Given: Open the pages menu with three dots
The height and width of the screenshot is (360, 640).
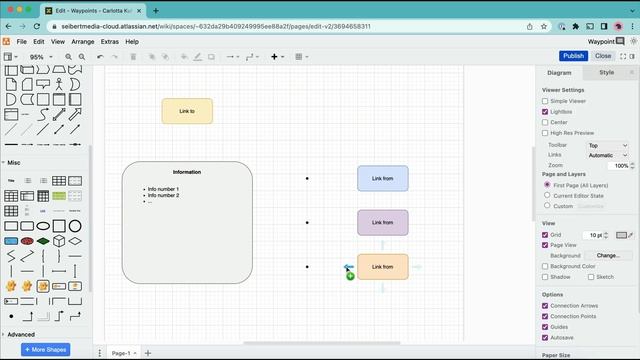Looking at the screenshot, I should (x=100, y=353).
